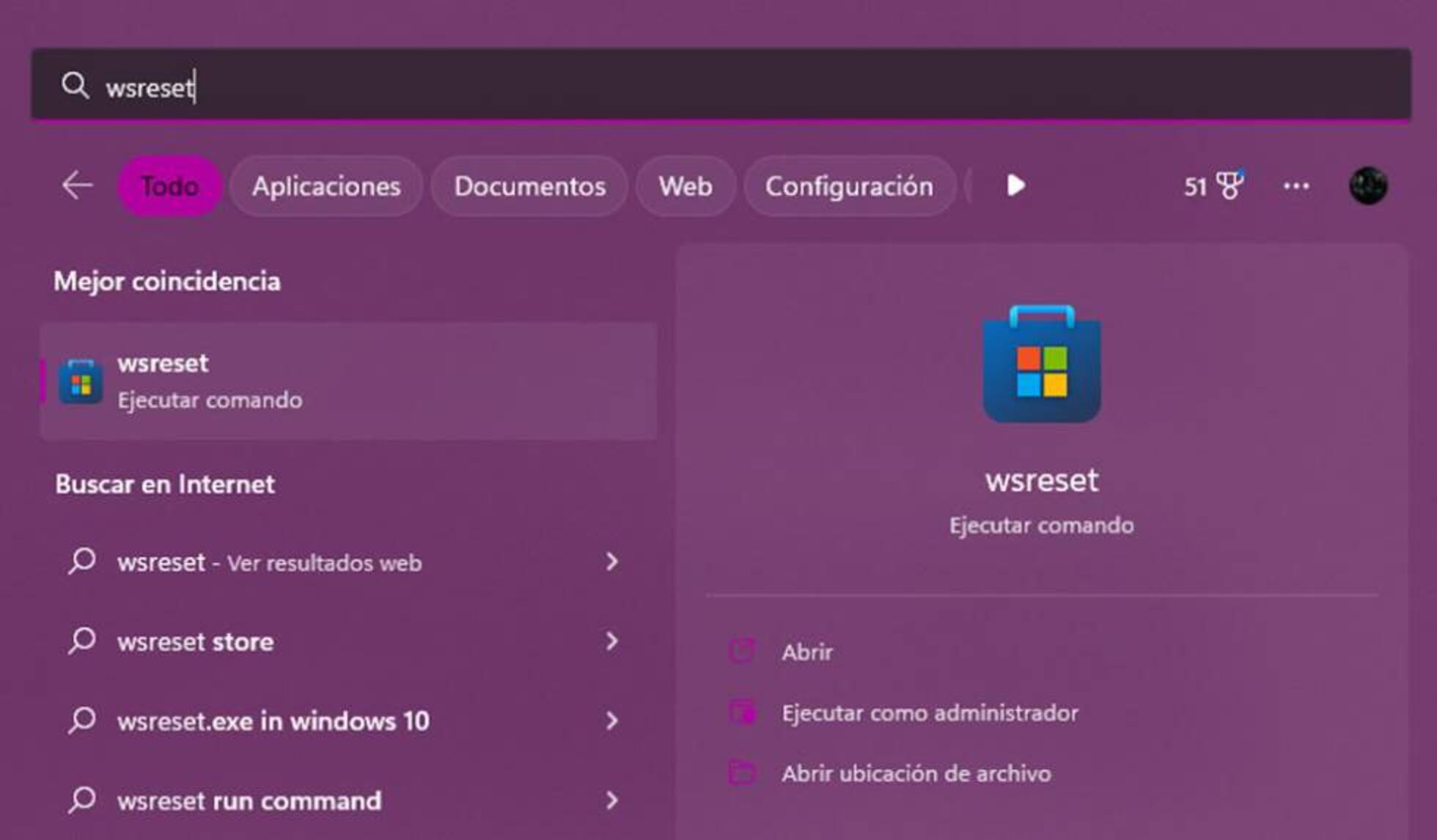The image size is (1437, 840).
Task: Click Ejecutar como administrador
Action: [x=930, y=712]
